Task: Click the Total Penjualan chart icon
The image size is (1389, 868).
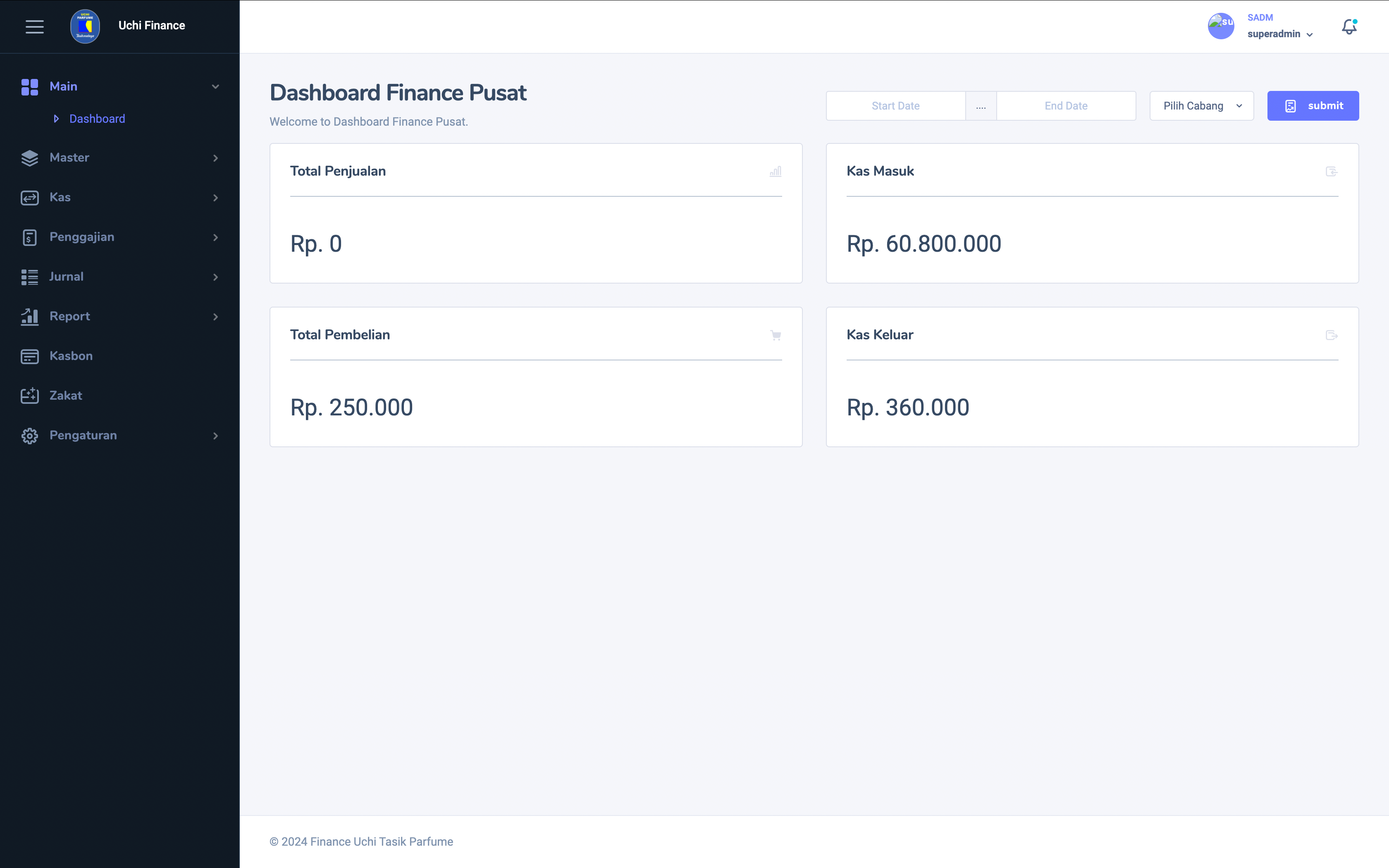Action: point(776,172)
